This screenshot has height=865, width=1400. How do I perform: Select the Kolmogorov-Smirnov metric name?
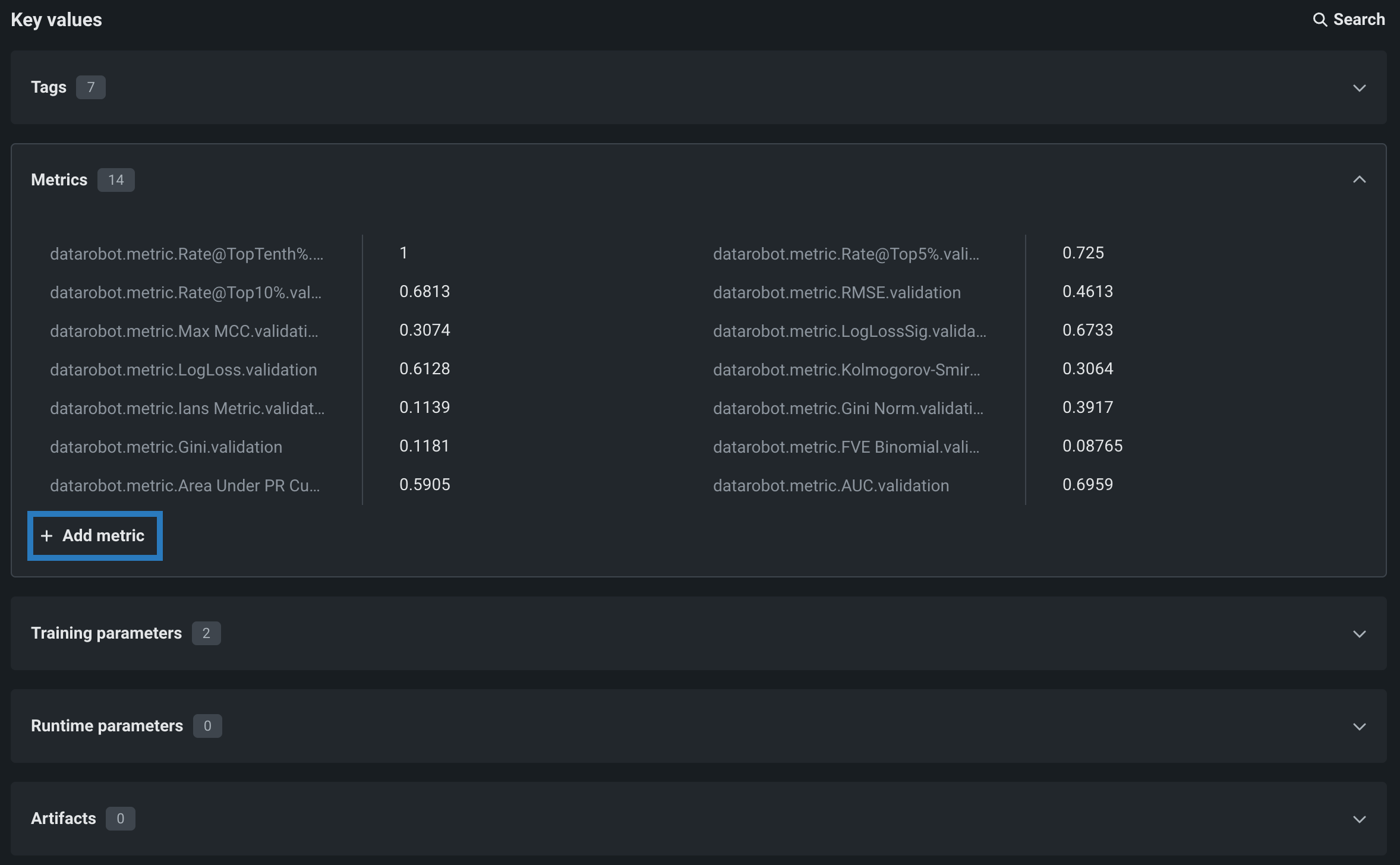click(x=846, y=370)
